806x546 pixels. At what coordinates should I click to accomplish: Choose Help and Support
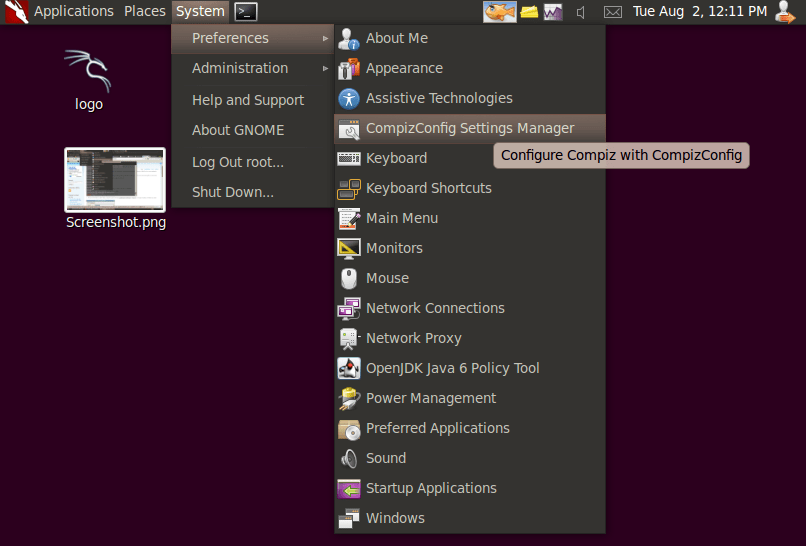[x=248, y=100]
